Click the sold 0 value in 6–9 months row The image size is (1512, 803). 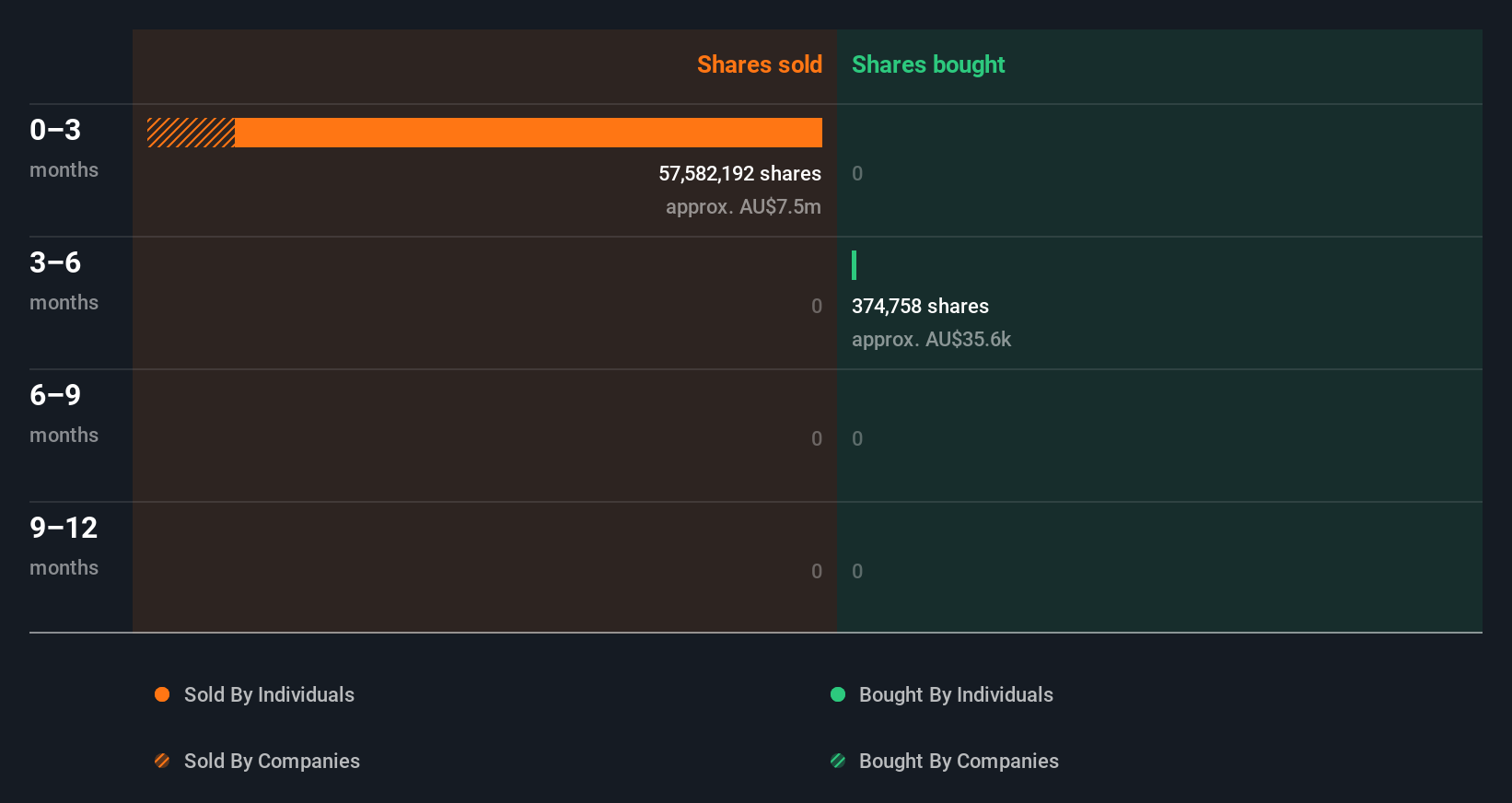point(817,439)
